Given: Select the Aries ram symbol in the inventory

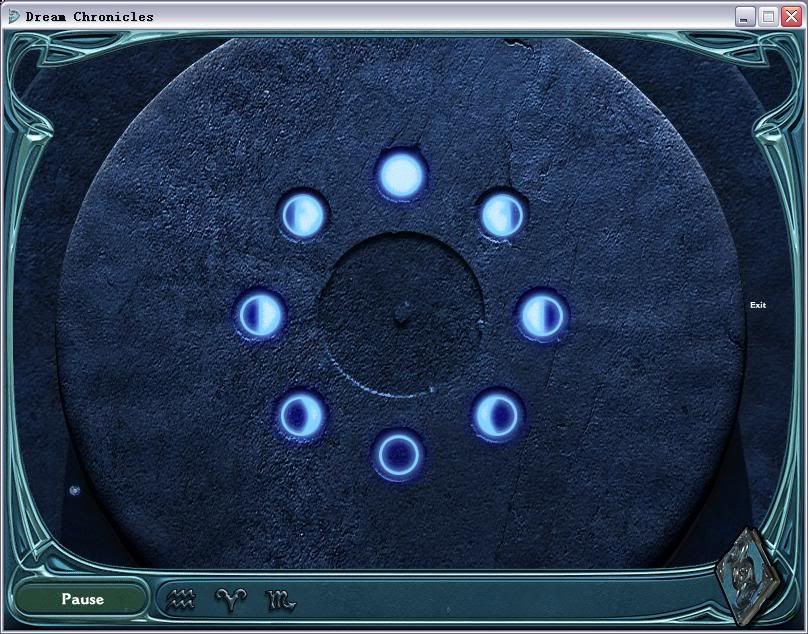Looking at the screenshot, I should [231, 600].
